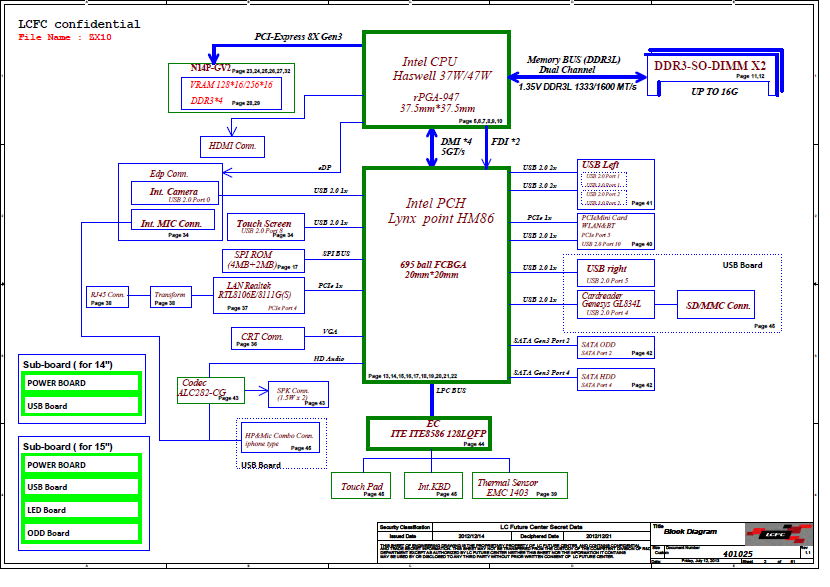Click the Cardreader Genesys GL834L block
The width and height of the screenshot is (830, 587).
click(616, 304)
